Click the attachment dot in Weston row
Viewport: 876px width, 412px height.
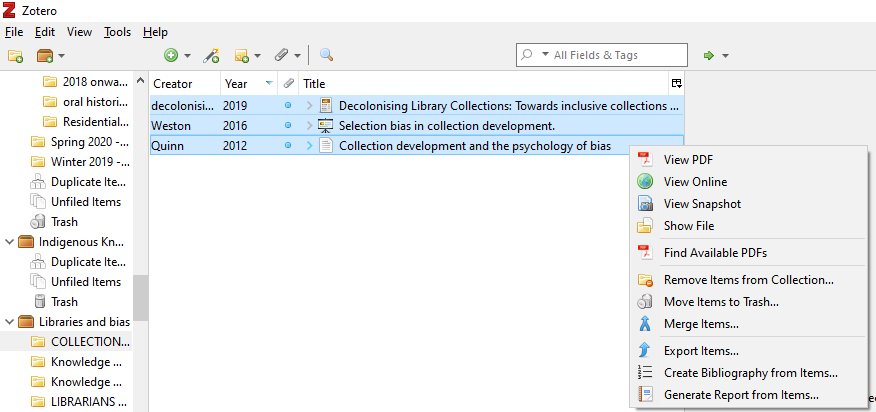point(288,126)
